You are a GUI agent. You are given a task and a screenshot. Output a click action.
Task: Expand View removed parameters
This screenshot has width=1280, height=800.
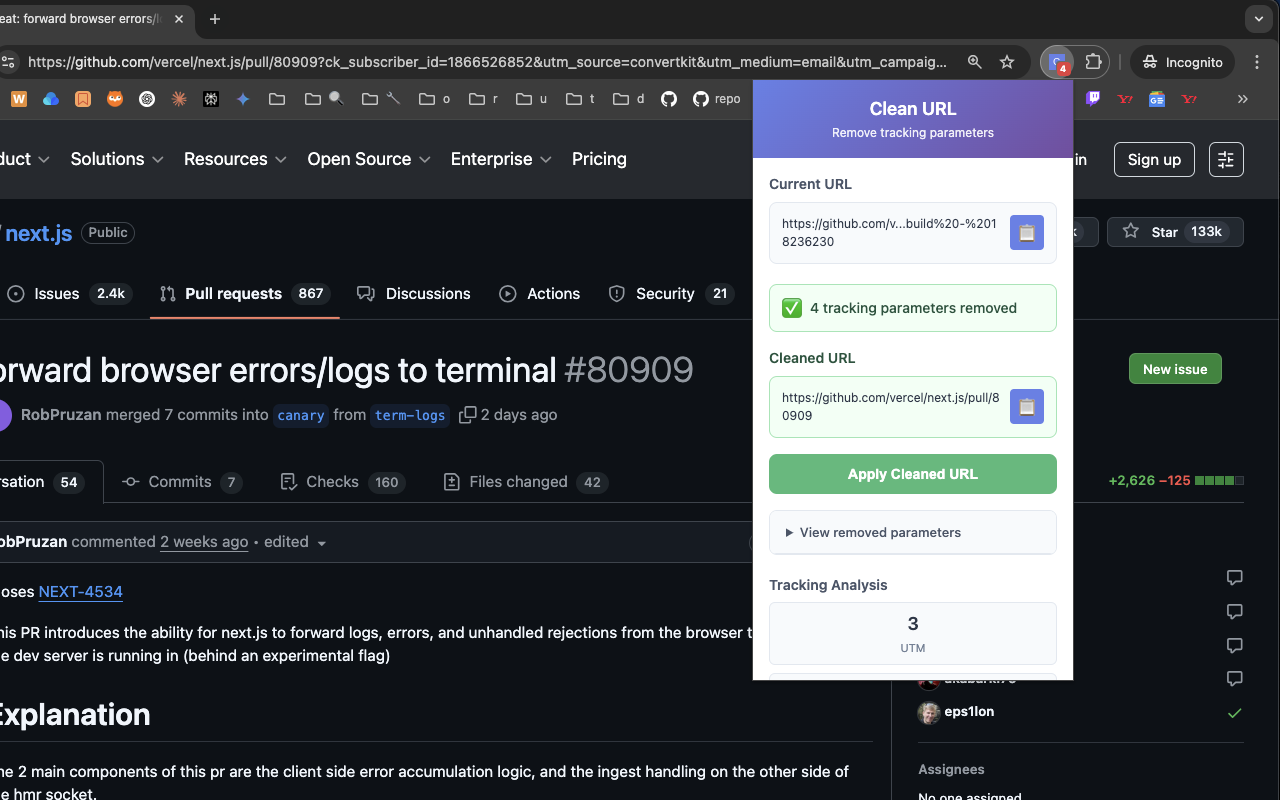click(x=912, y=532)
